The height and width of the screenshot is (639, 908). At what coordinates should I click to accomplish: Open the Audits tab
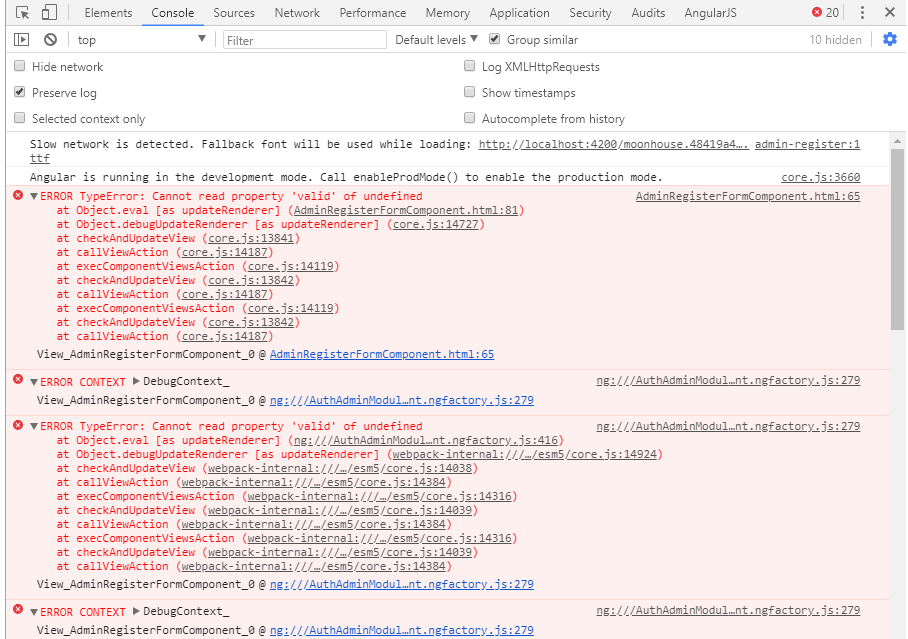(x=648, y=13)
